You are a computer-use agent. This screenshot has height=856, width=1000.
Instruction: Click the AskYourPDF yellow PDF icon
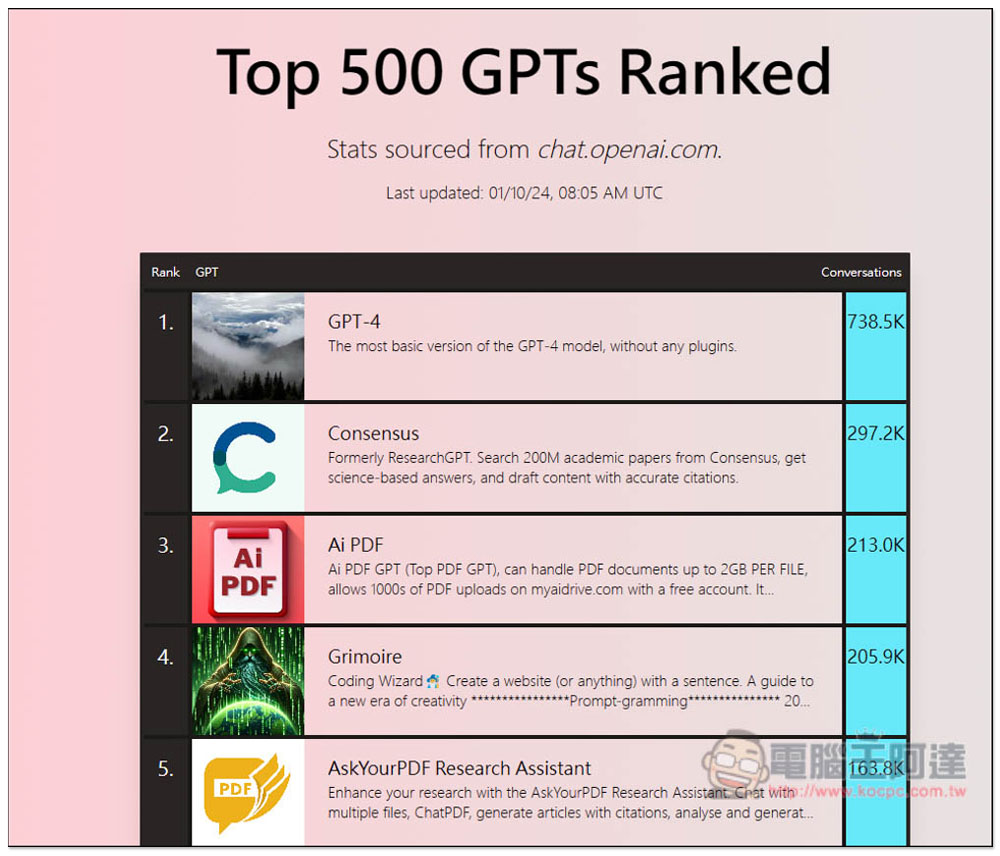pos(247,792)
